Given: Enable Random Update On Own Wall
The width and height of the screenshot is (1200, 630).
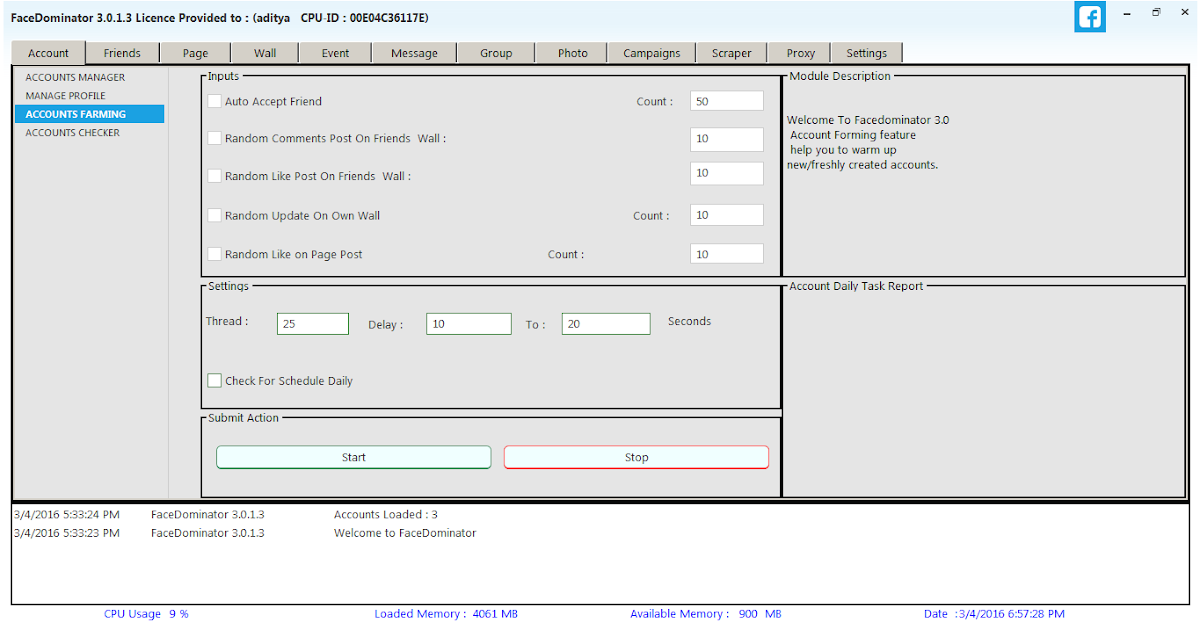Looking at the screenshot, I should coord(214,215).
